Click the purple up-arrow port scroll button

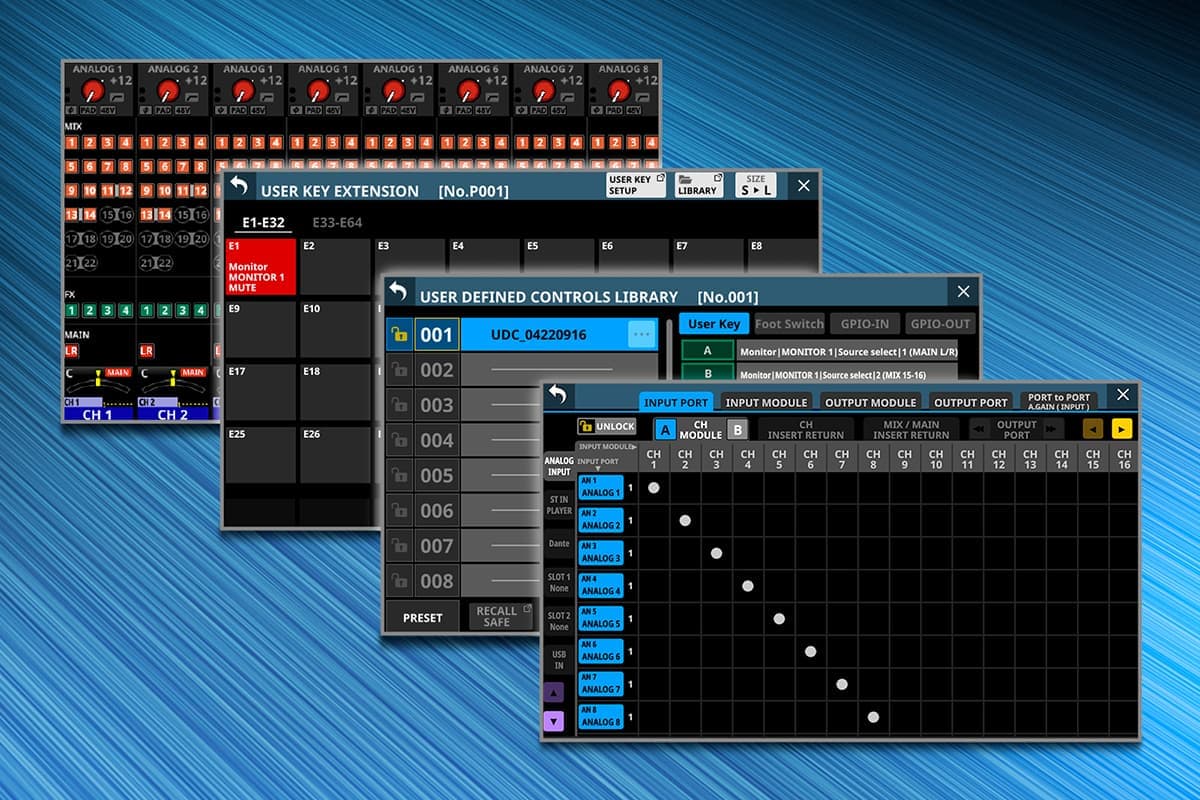[x=554, y=691]
